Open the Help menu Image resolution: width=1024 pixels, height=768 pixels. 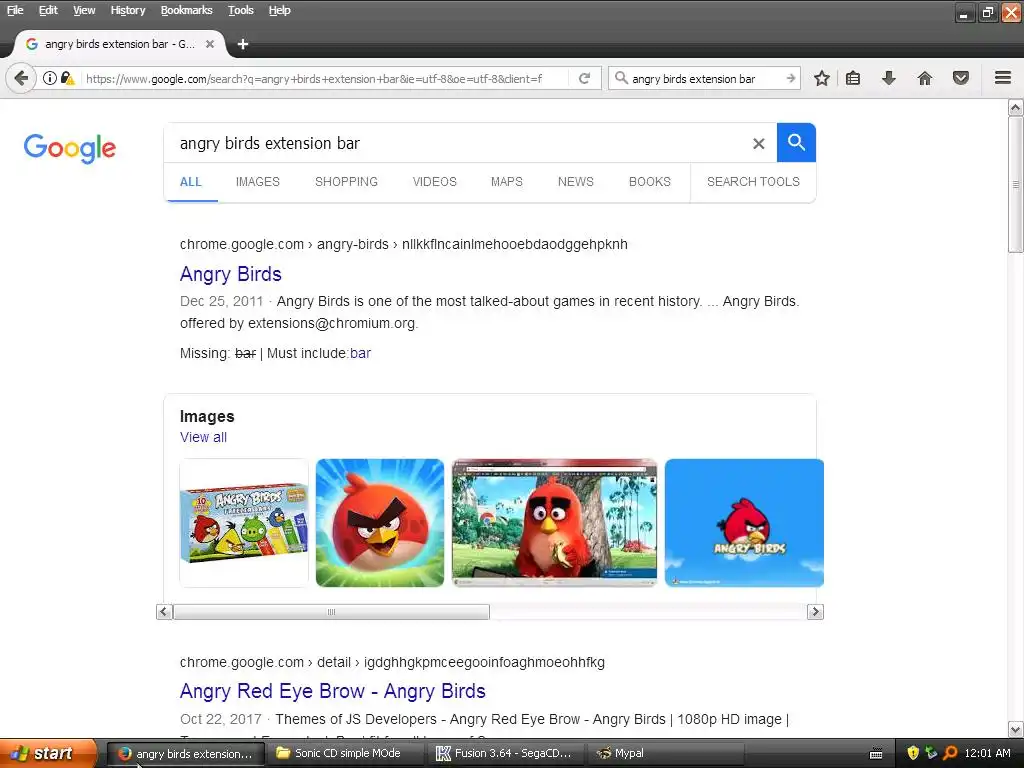pyautogui.click(x=280, y=10)
